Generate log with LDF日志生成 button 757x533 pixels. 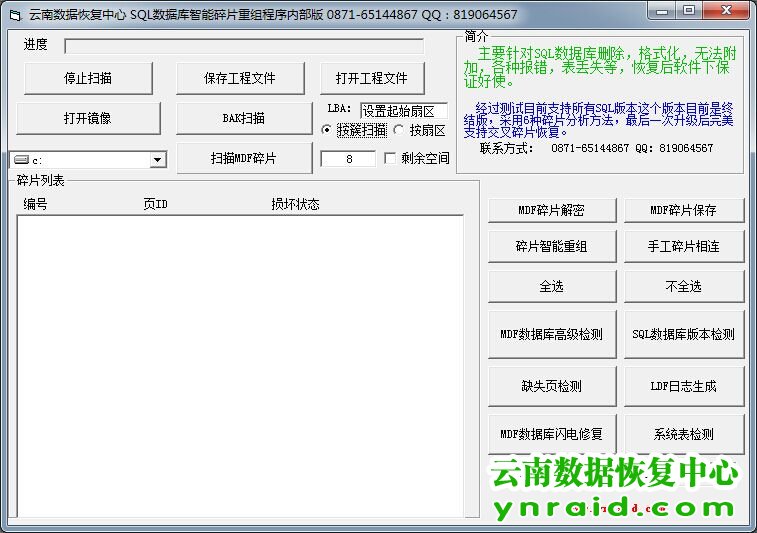pos(684,386)
